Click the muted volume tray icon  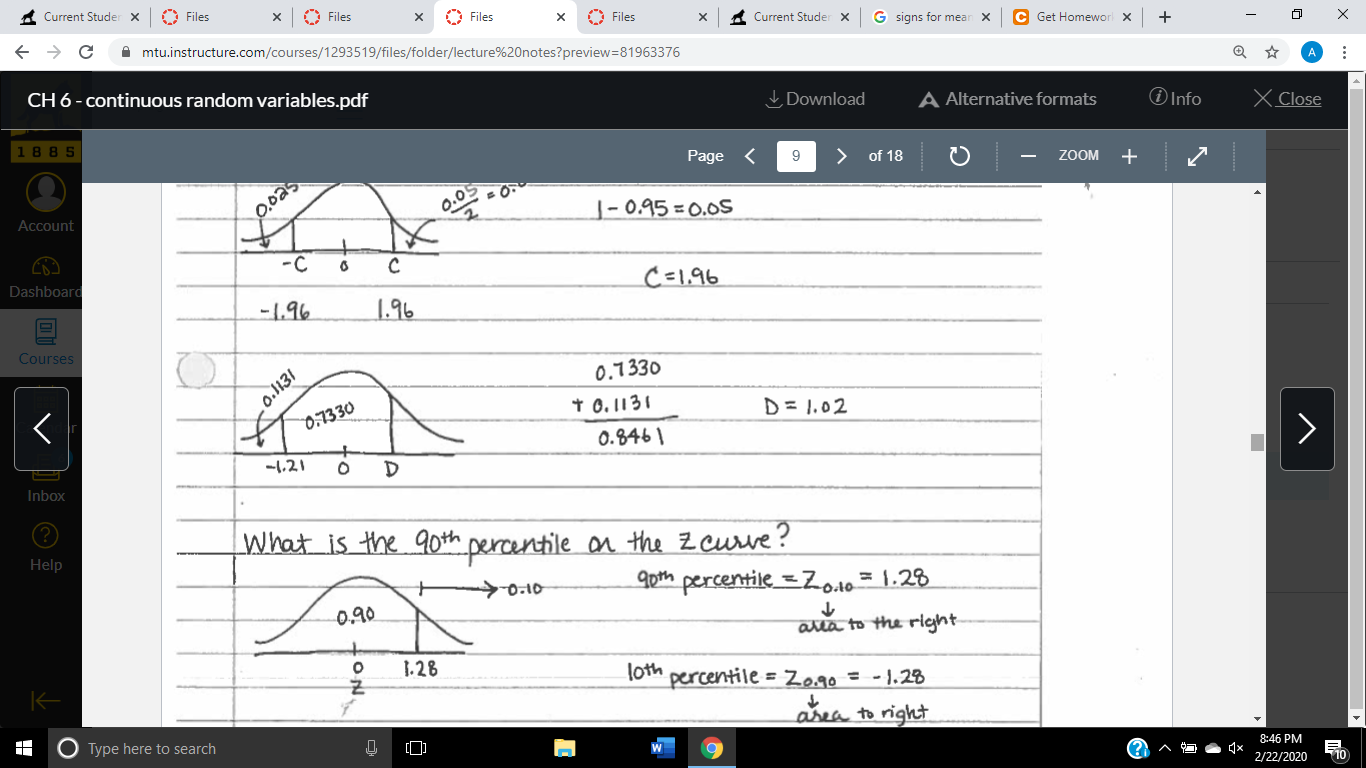[1235, 748]
